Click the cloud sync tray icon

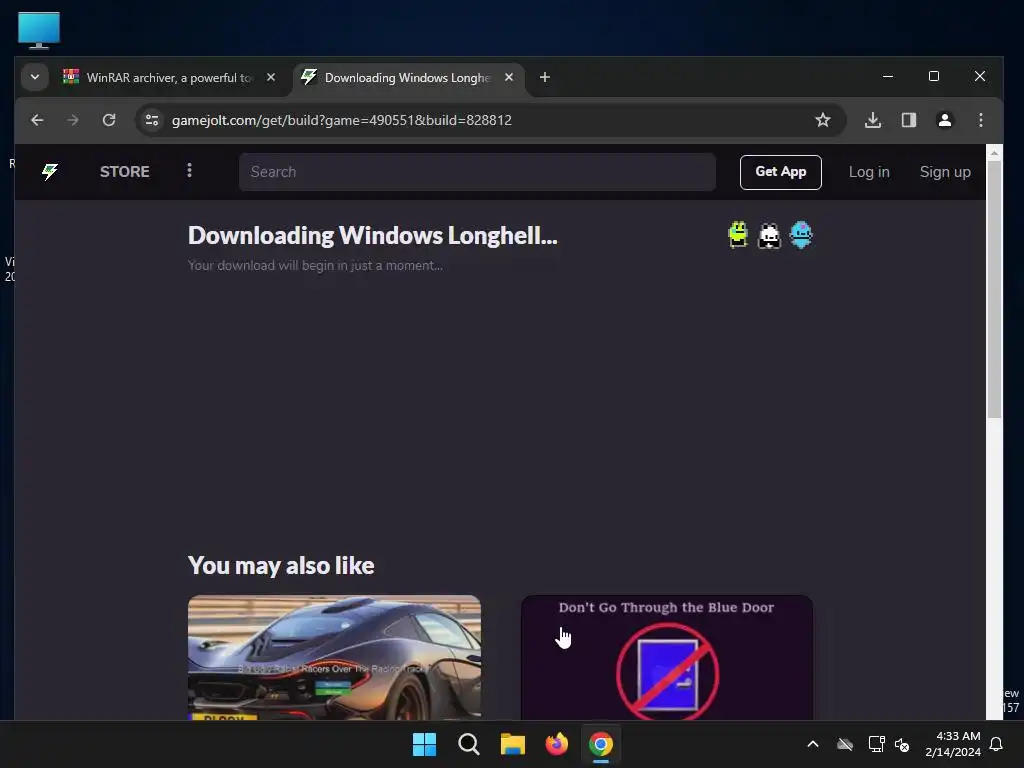845,744
